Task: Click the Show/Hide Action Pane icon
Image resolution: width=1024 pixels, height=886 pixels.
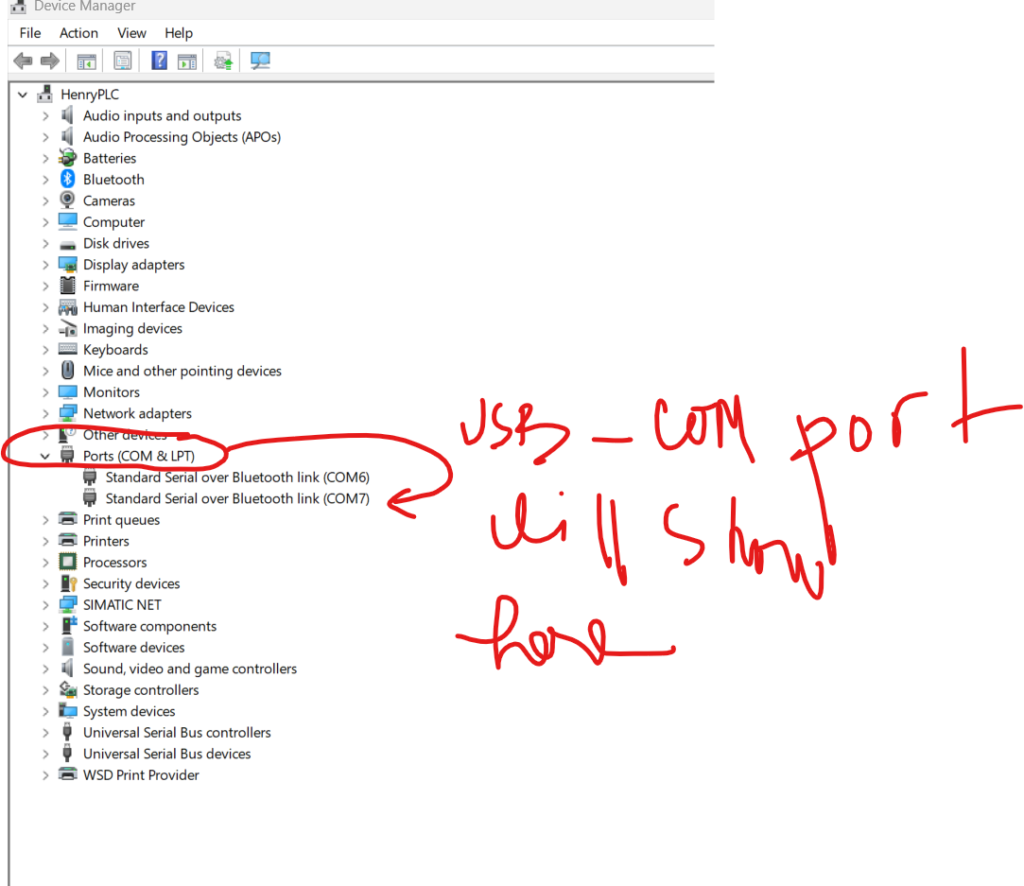Action: (187, 62)
